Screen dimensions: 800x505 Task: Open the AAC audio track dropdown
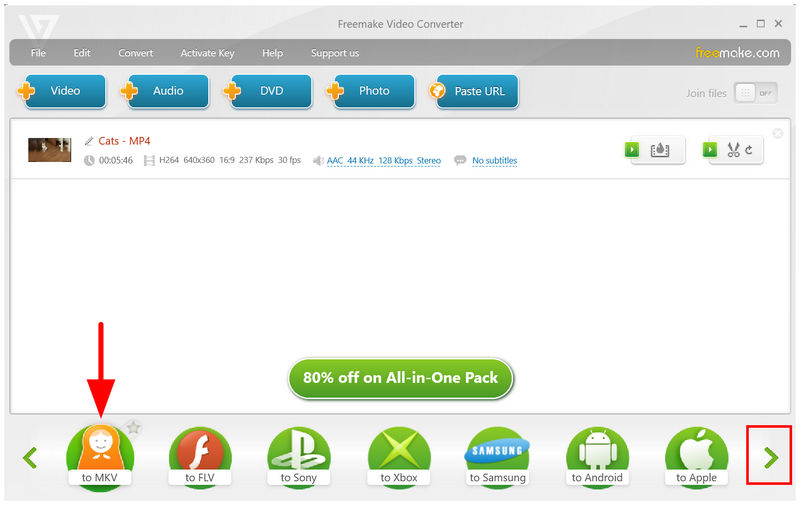click(x=384, y=161)
